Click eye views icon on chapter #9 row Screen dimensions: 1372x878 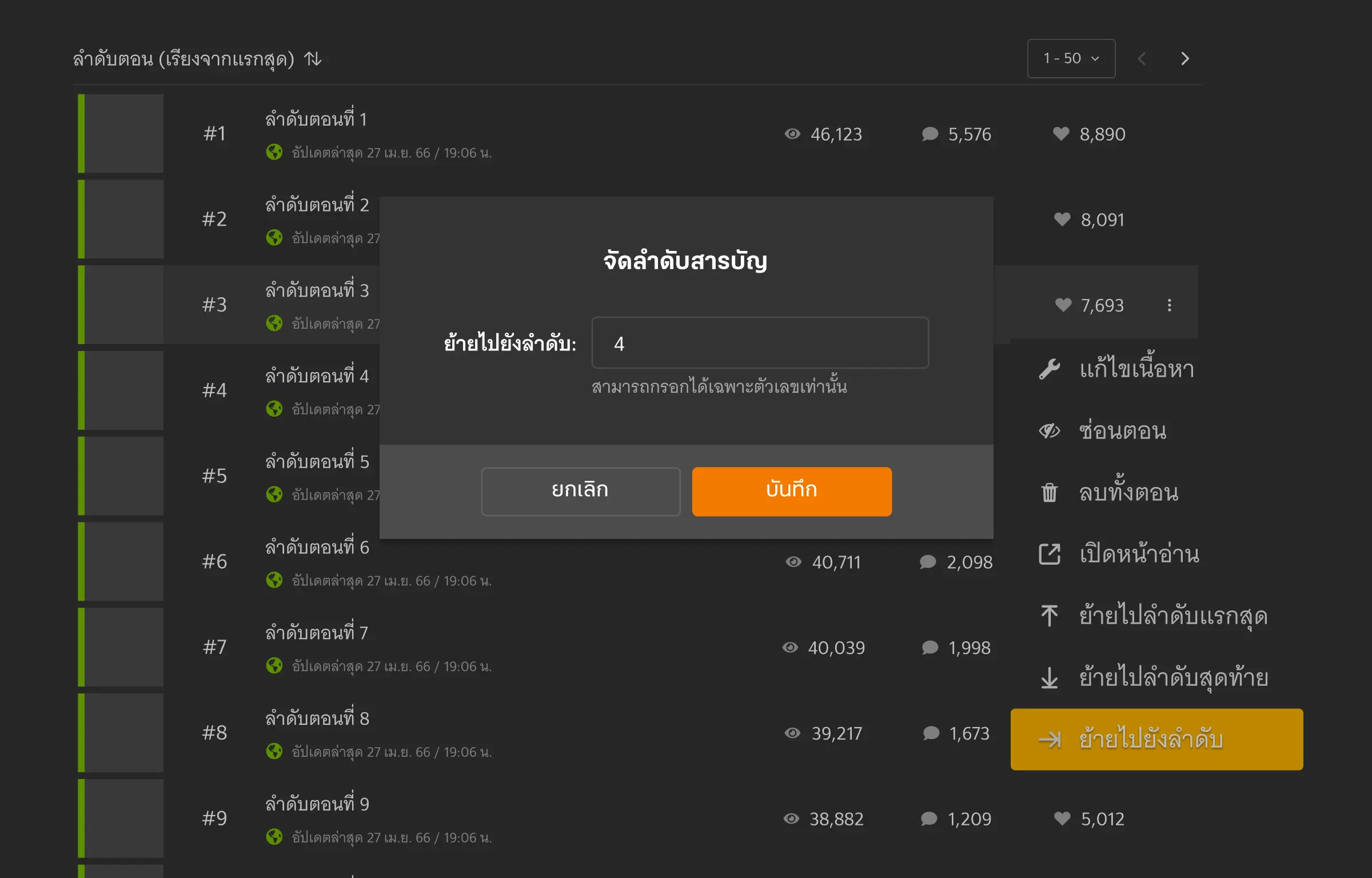tap(791, 819)
